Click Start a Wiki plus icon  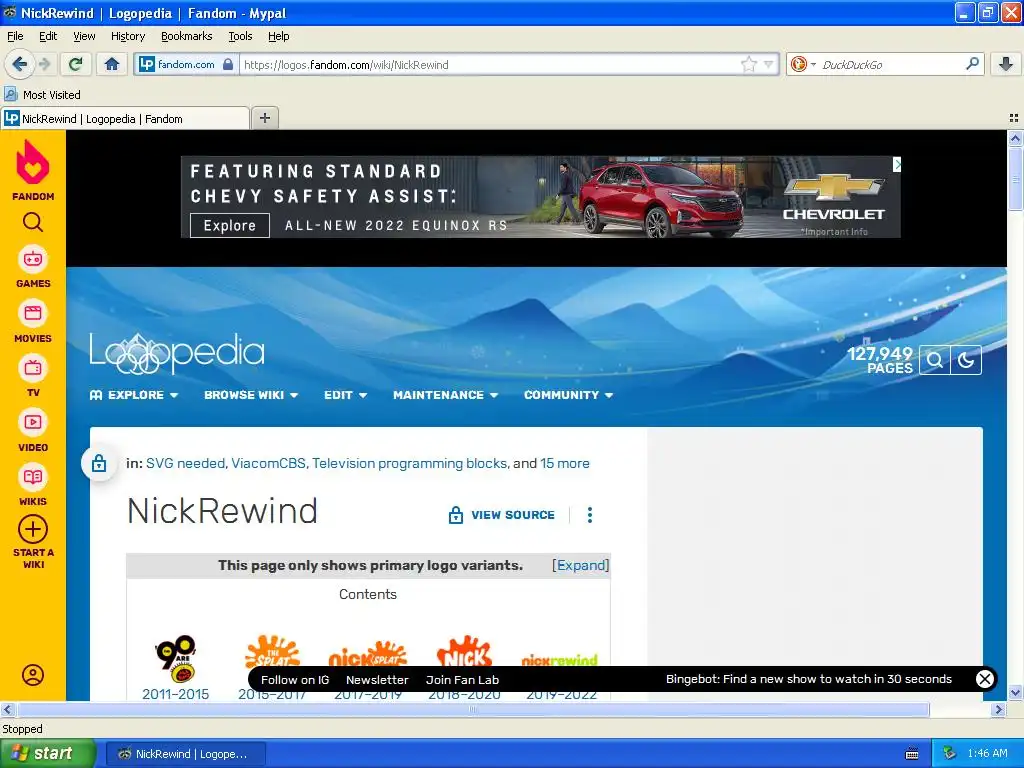pyautogui.click(x=33, y=529)
